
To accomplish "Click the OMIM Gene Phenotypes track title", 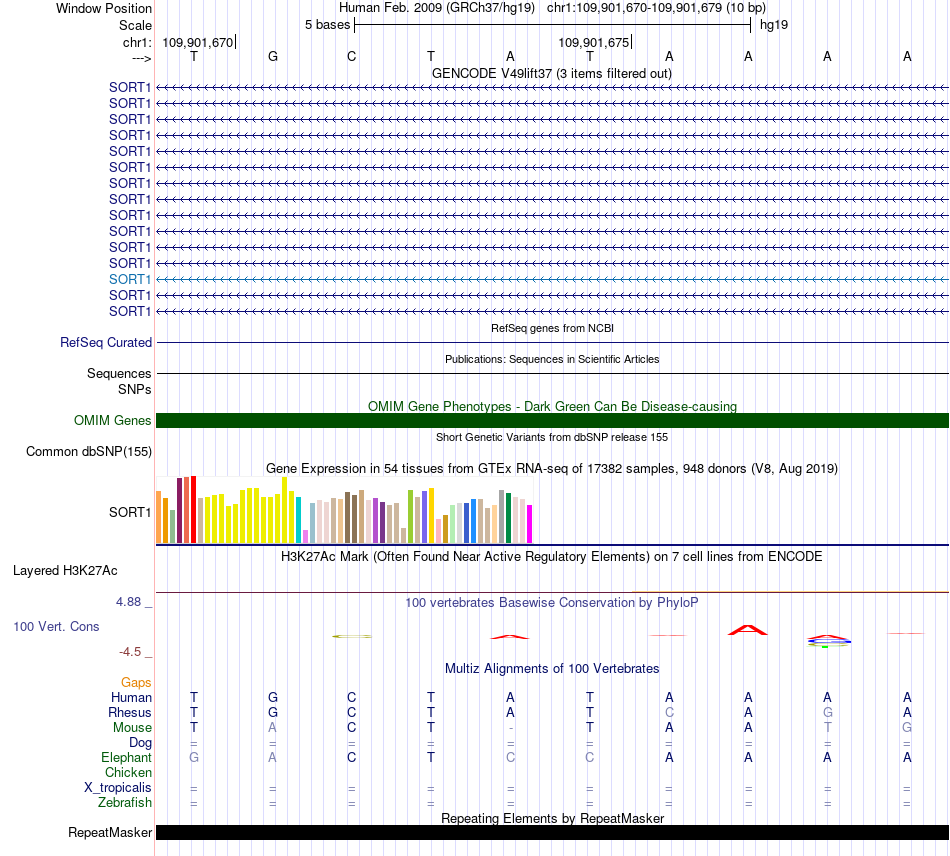I will coord(552,406).
